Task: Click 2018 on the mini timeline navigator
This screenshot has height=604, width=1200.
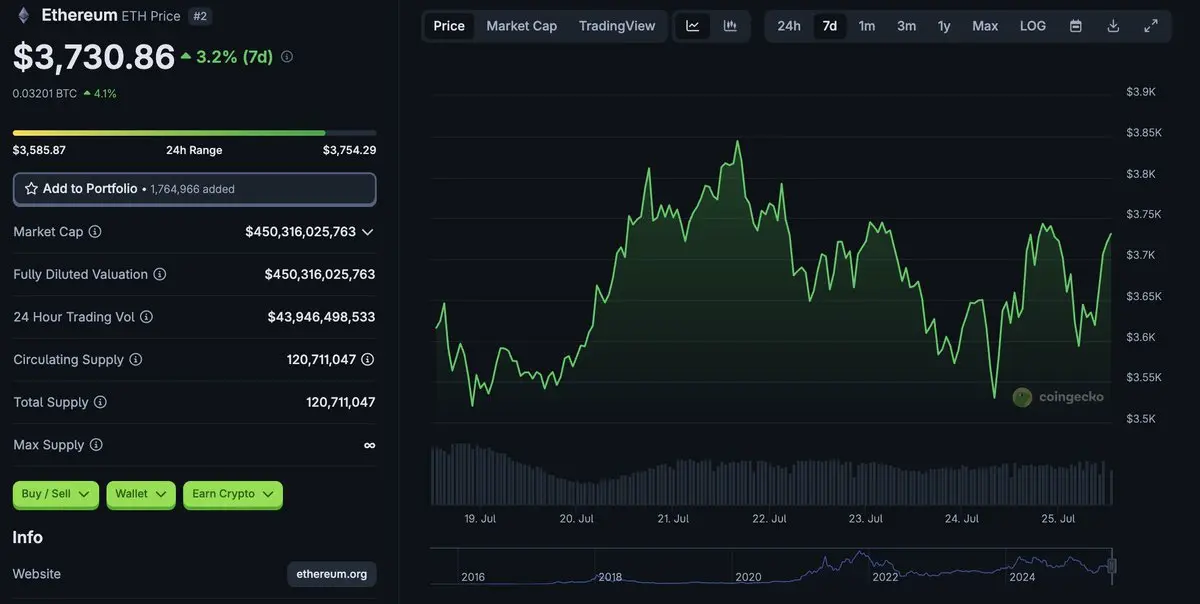Action: click(610, 577)
